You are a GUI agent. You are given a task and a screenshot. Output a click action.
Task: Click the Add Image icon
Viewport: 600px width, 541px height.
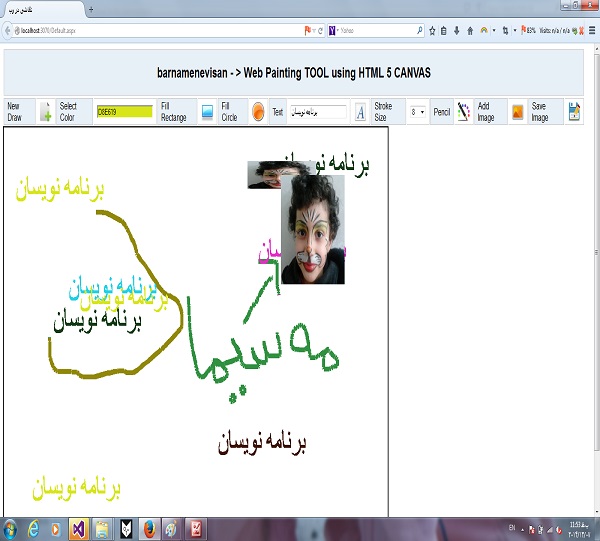pos(517,113)
